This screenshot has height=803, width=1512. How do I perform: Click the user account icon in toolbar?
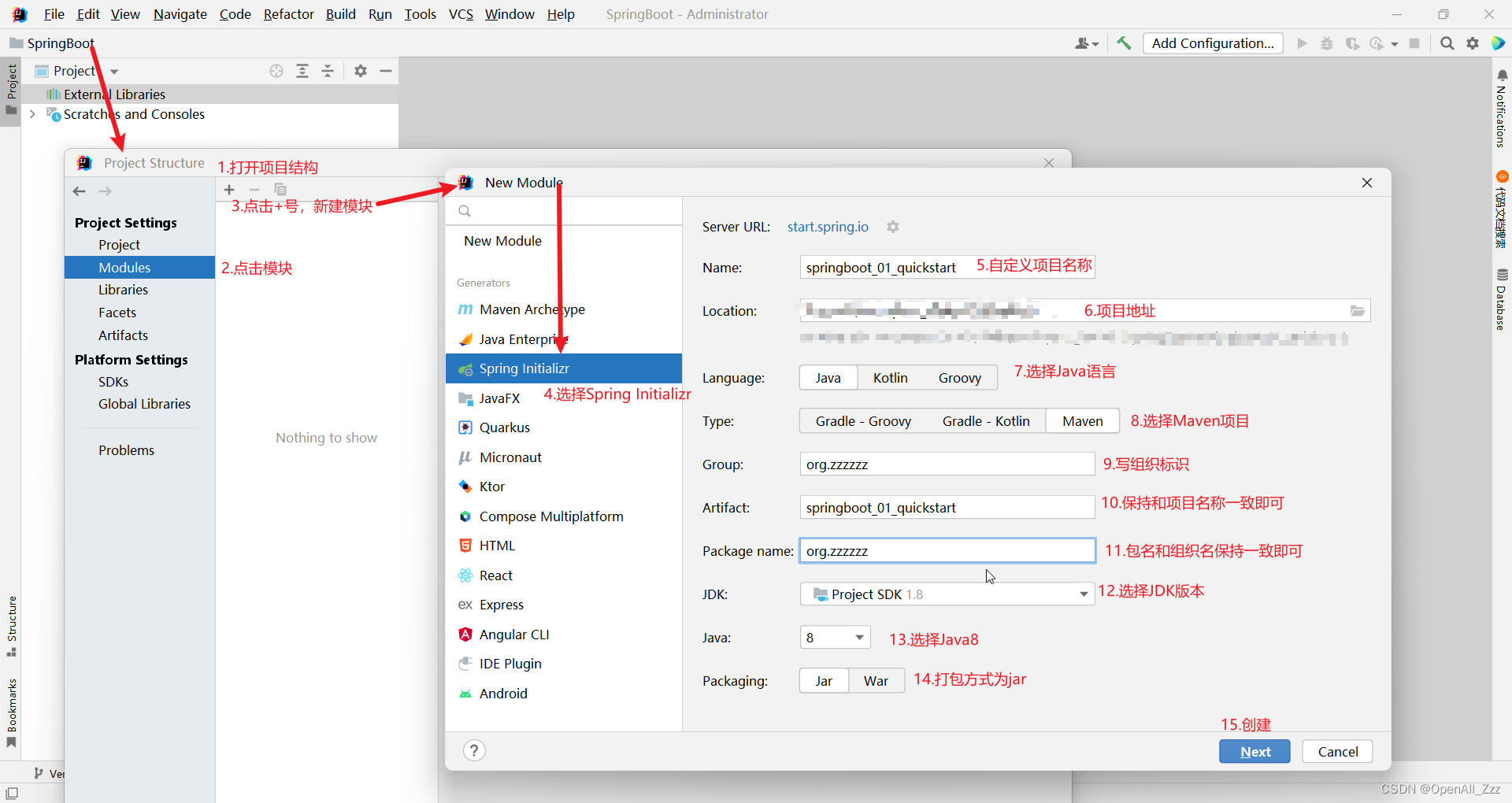[1086, 43]
